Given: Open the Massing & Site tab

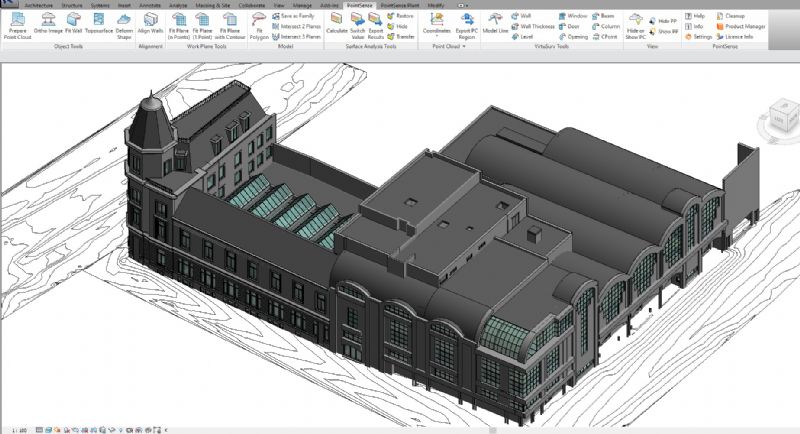Looking at the screenshot, I should click(215, 5).
